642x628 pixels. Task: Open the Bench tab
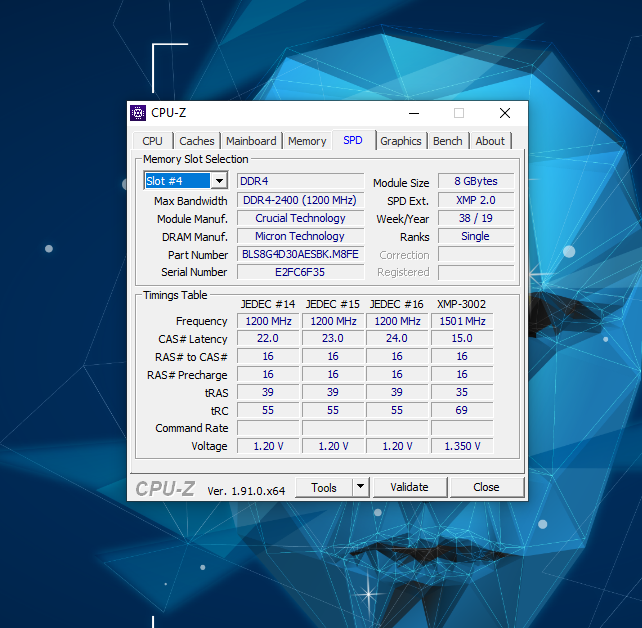[x=448, y=141]
